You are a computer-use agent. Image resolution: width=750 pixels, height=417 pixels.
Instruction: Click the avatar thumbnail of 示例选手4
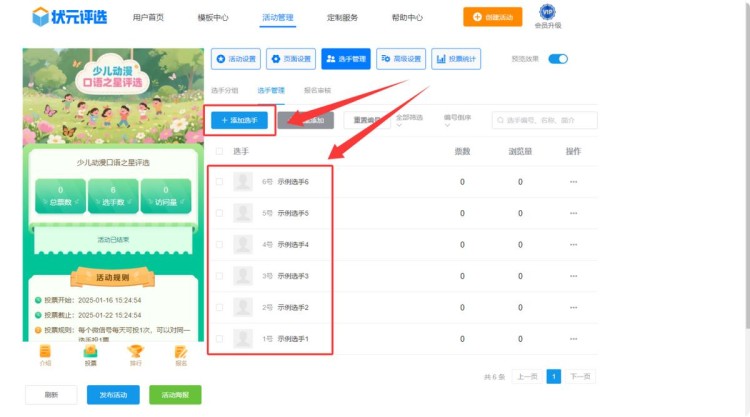pyautogui.click(x=243, y=244)
